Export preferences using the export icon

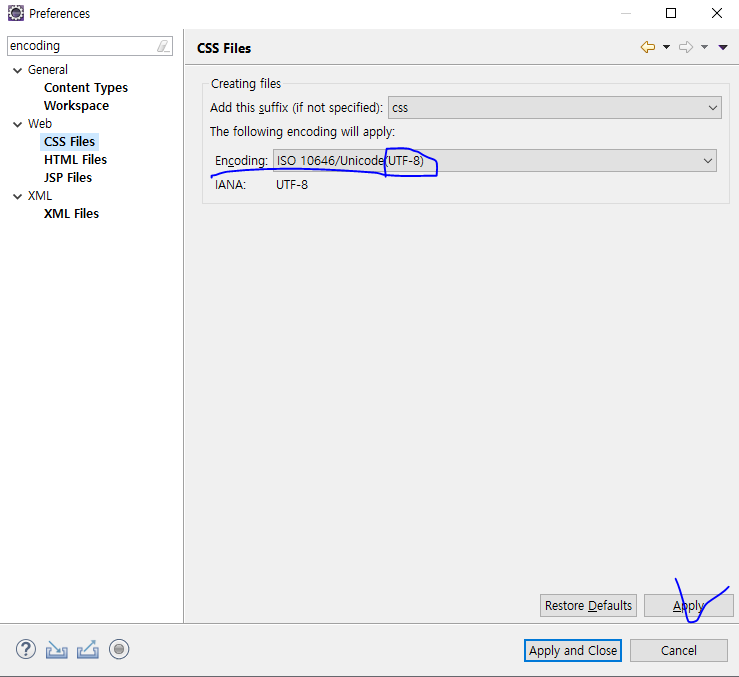(x=88, y=650)
